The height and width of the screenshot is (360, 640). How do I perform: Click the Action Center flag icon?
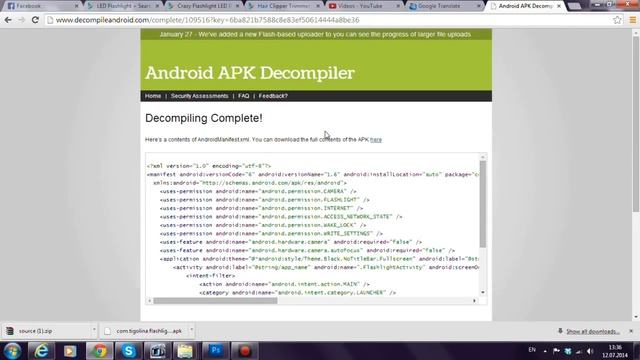[x=556, y=351]
